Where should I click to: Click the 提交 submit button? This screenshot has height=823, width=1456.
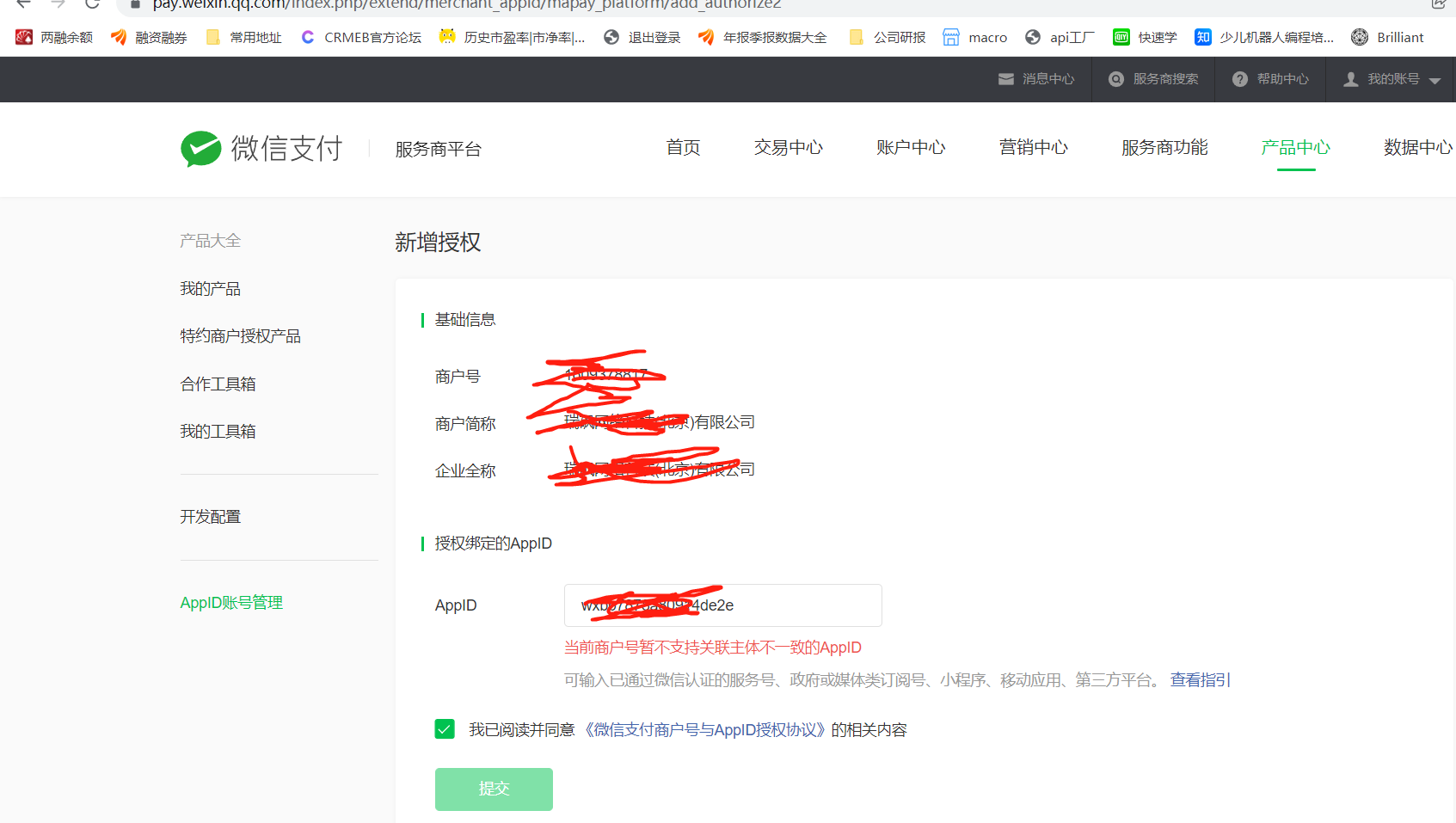494,789
